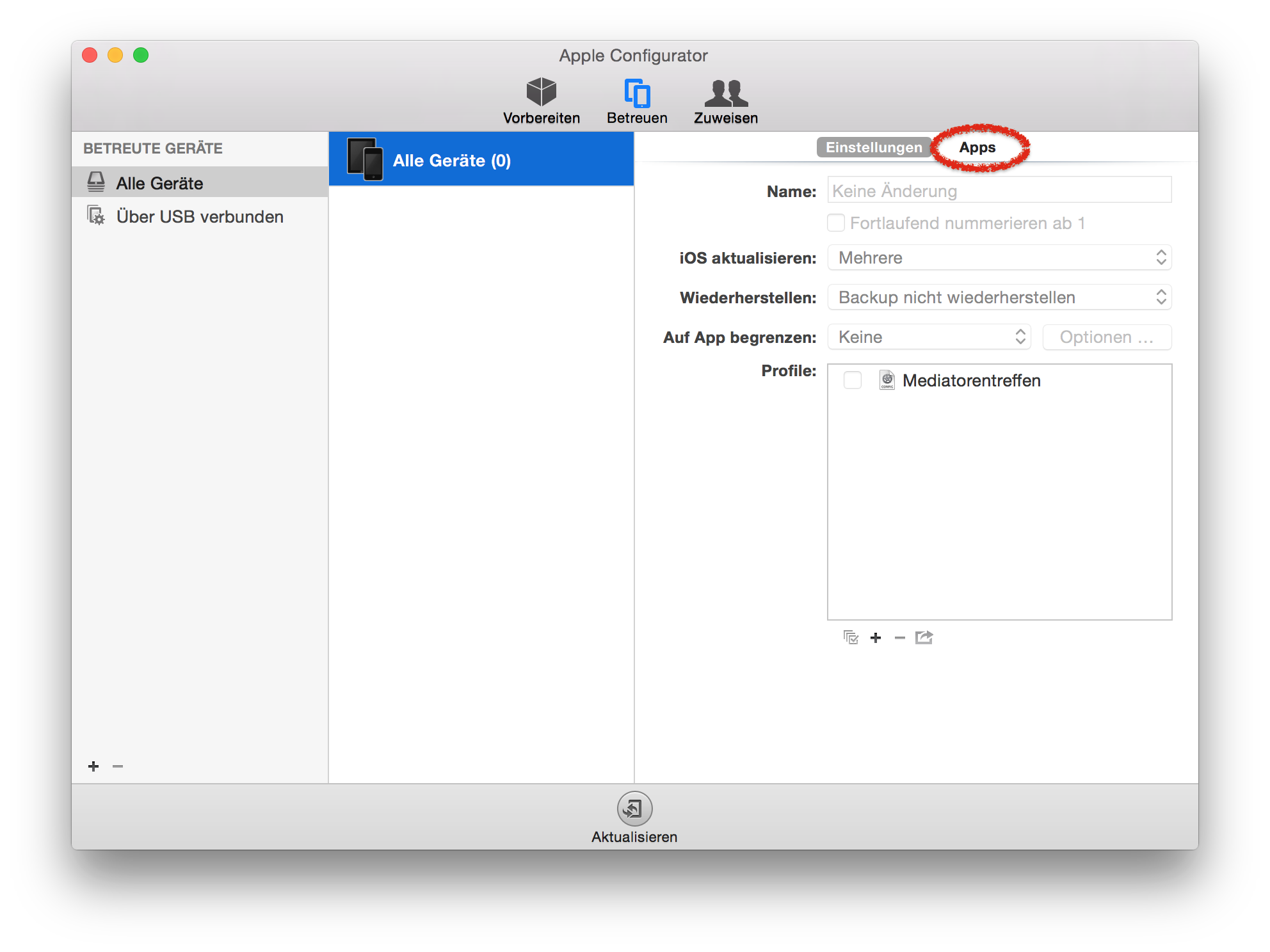Click the Optionen button

pyautogui.click(x=1106, y=337)
